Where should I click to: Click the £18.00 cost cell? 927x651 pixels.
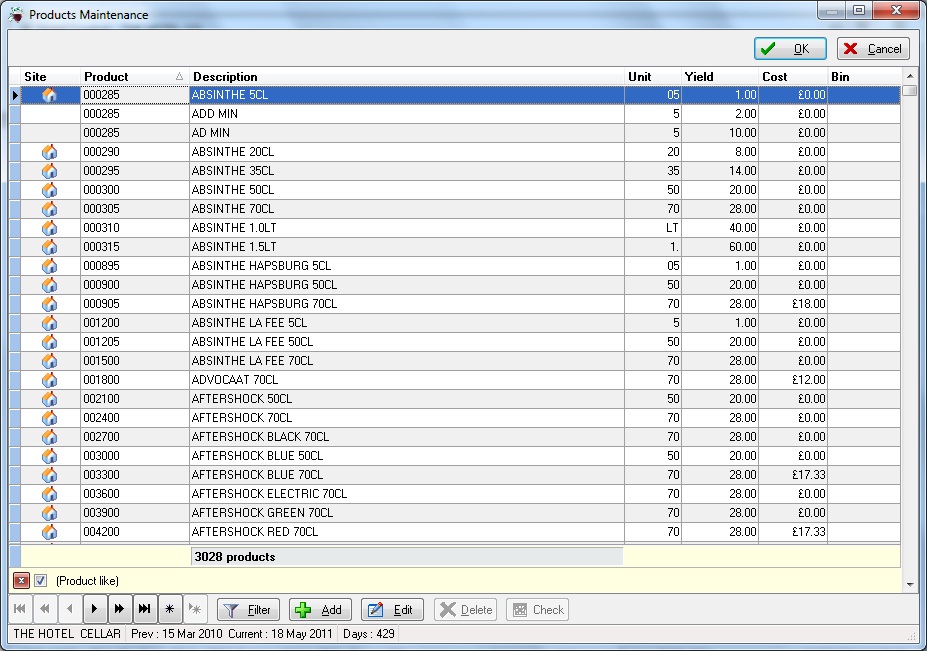(793, 303)
